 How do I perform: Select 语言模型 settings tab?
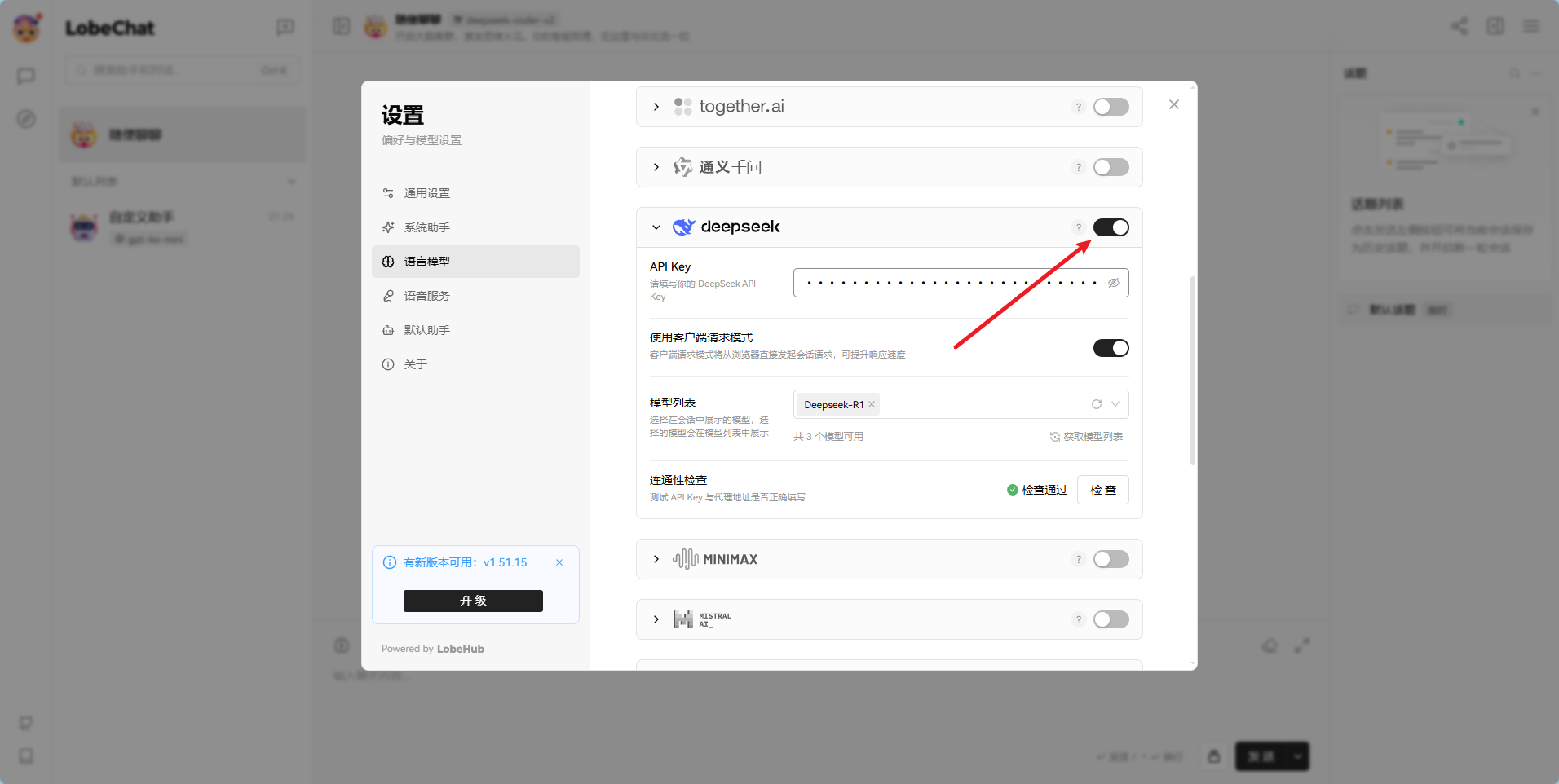point(475,262)
